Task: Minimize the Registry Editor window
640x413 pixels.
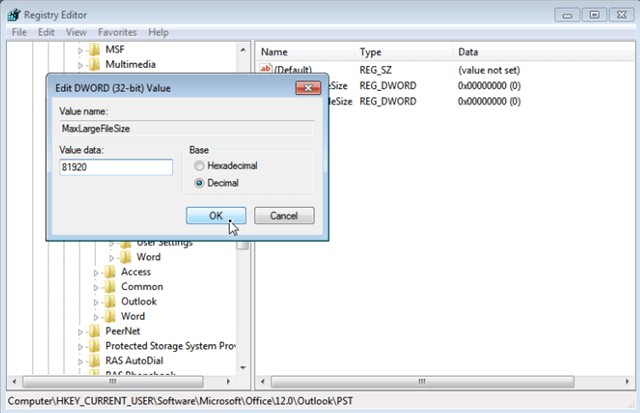Action: [x=567, y=15]
